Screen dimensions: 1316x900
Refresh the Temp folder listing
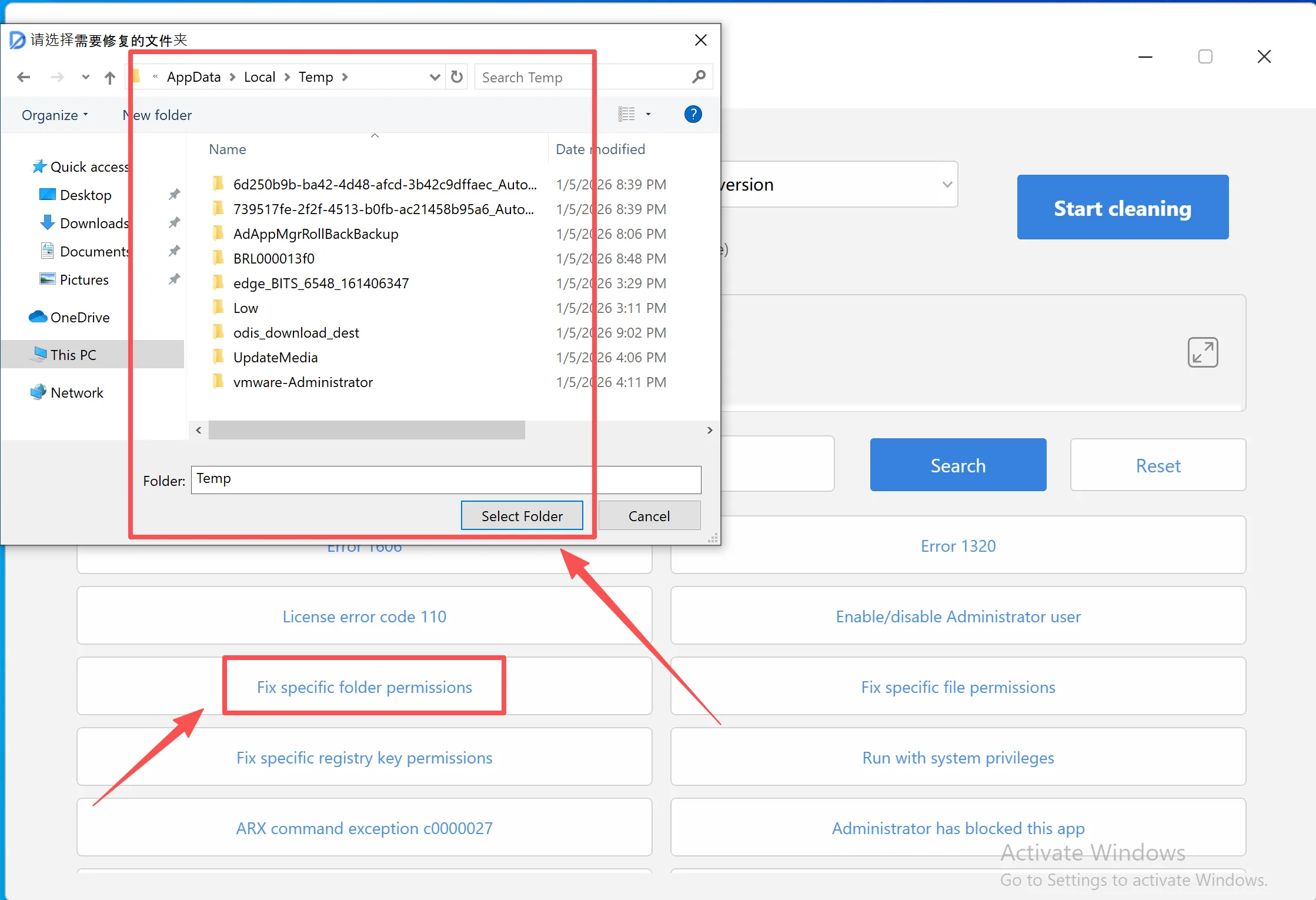457,77
